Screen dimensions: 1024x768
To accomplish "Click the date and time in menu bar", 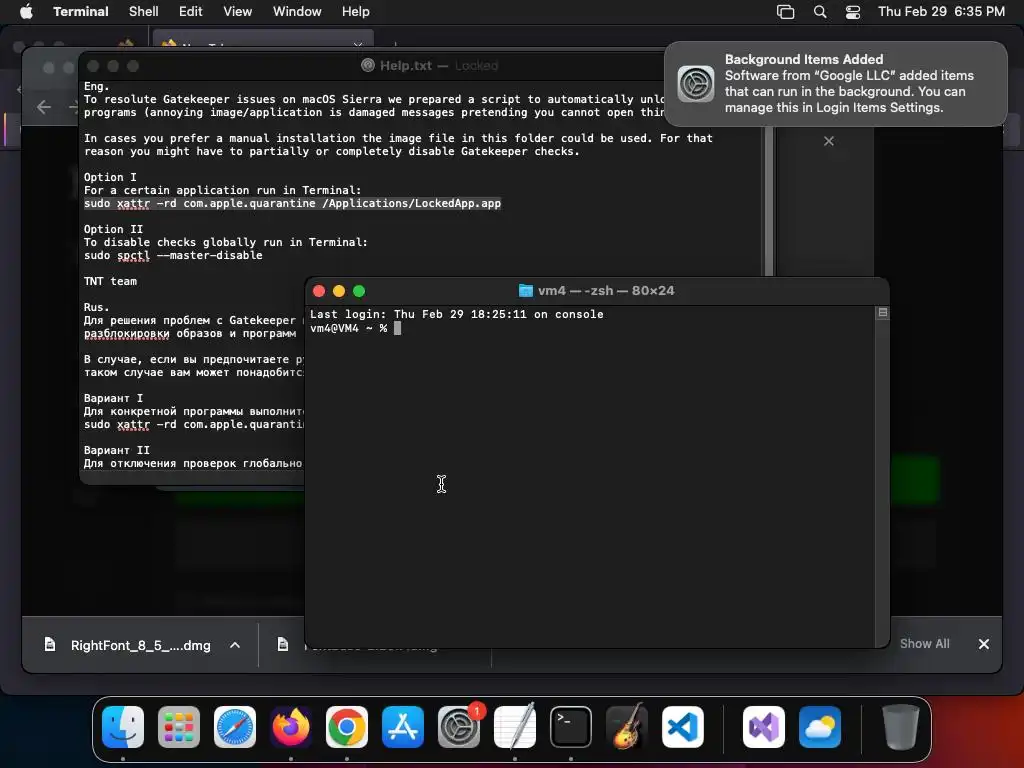I will pos(941,12).
